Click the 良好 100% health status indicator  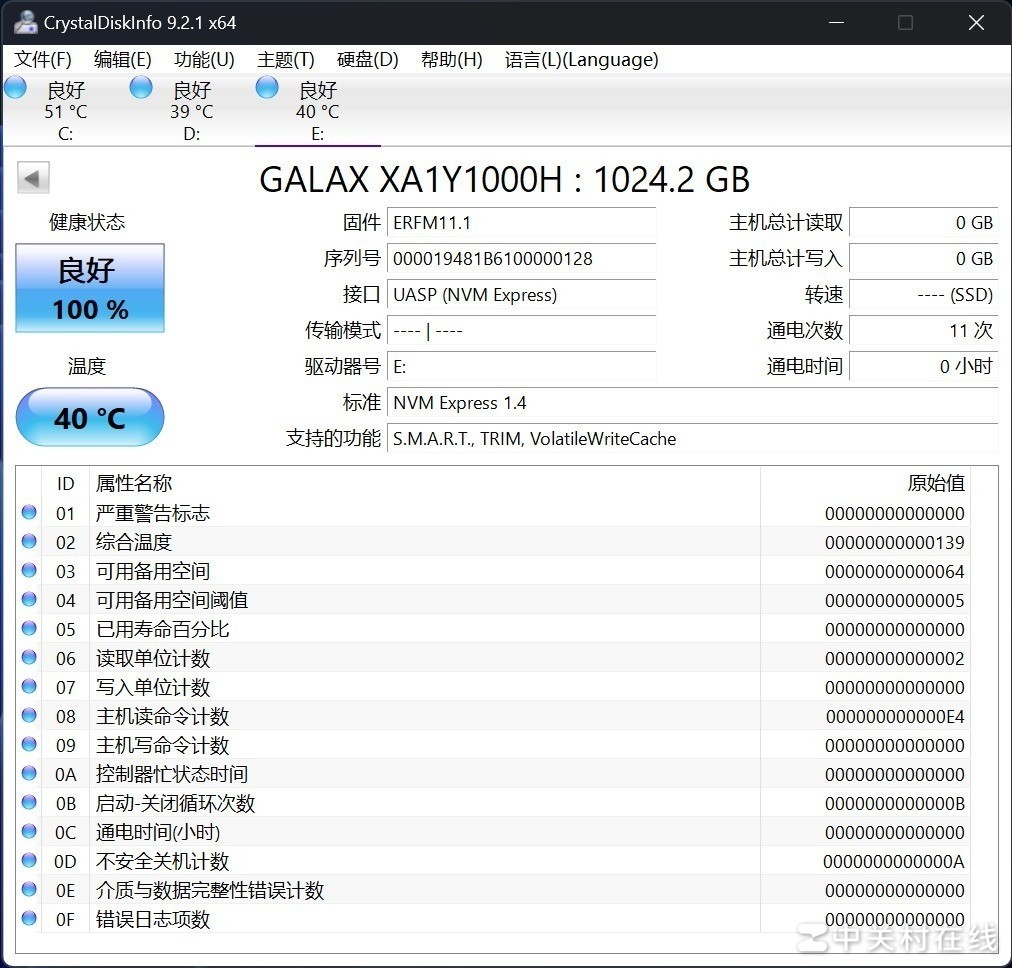coord(89,288)
